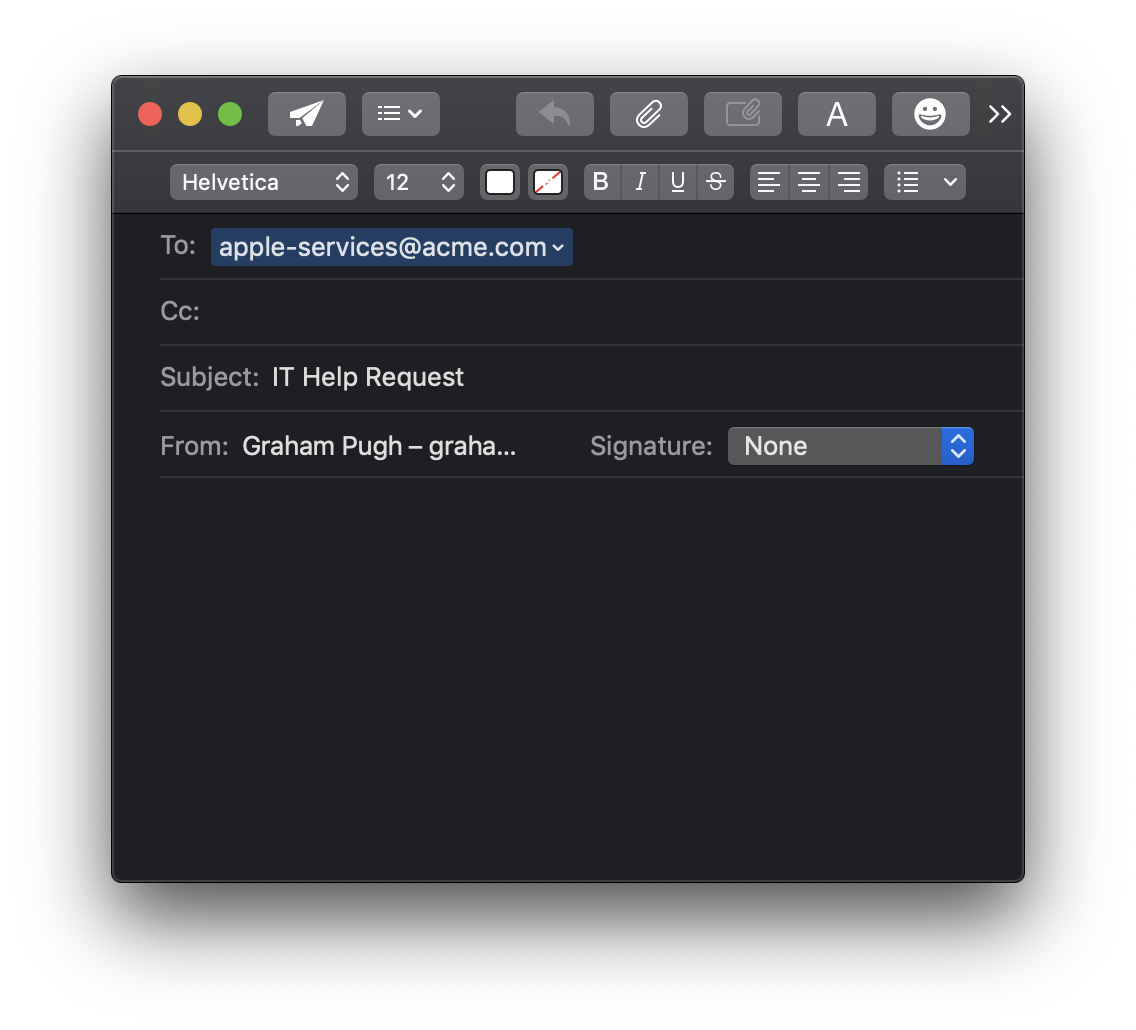Send the message with paper plane icon
This screenshot has width=1136, height=1030.
click(306, 114)
